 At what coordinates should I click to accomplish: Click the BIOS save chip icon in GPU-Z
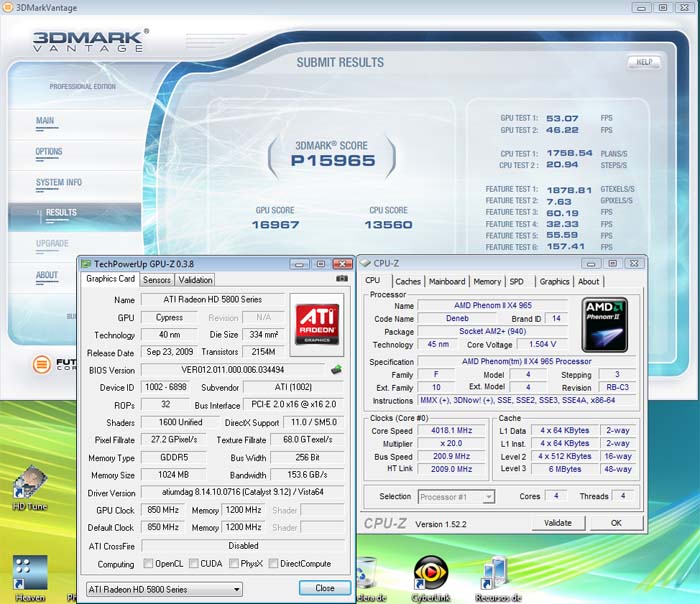[x=336, y=370]
